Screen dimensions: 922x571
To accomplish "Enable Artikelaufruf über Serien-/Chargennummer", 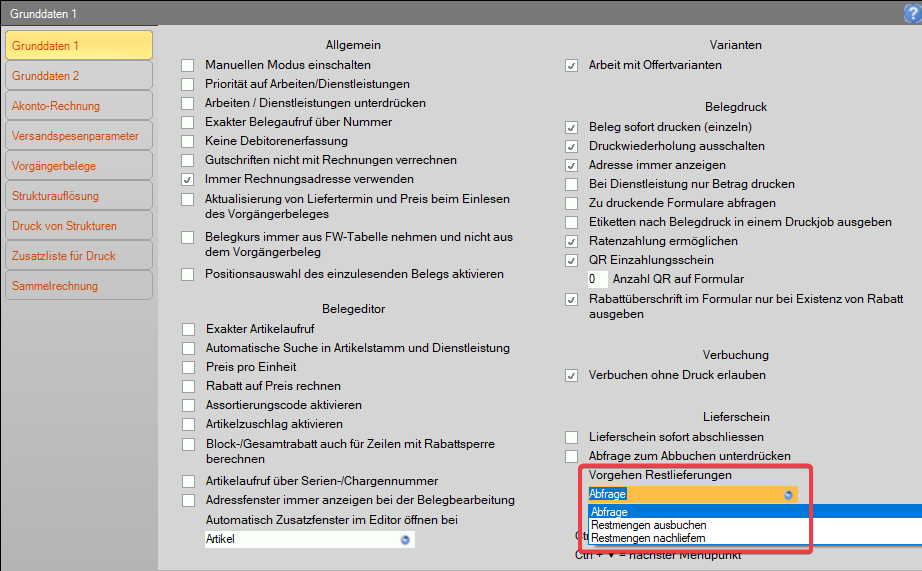I will [188, 482].
